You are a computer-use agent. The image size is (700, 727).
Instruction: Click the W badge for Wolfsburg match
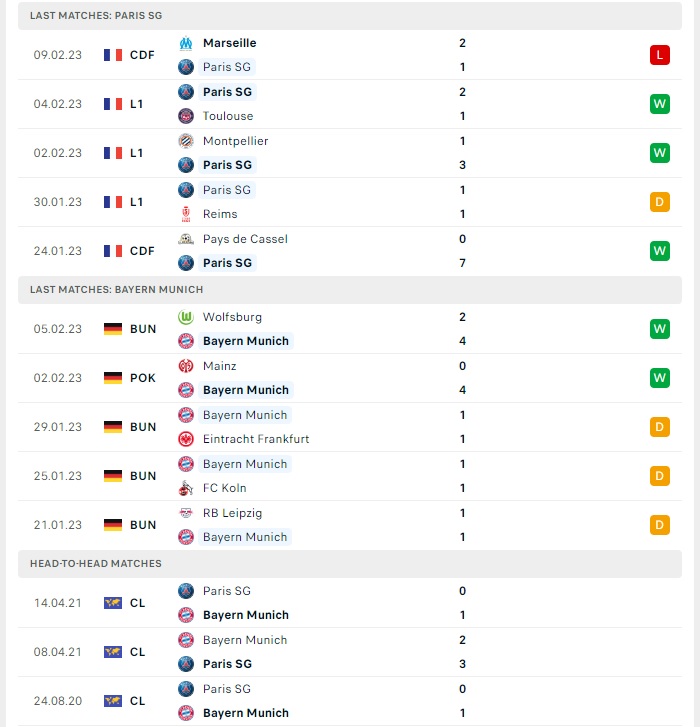click(660, 329)
